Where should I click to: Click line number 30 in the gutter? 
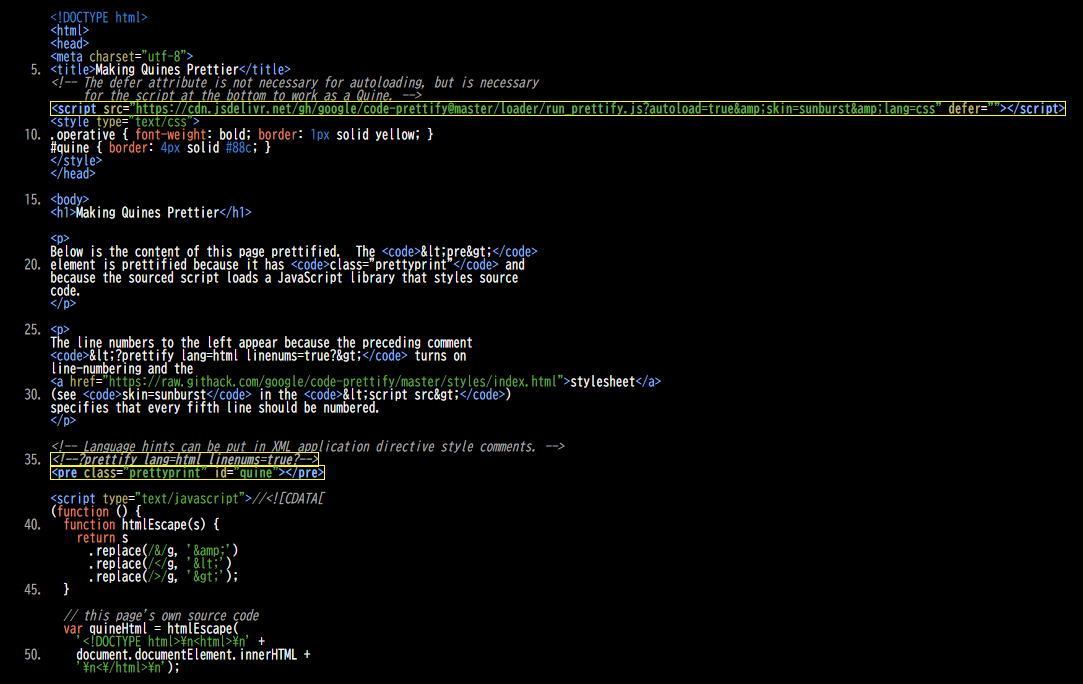click(x=32, y=395)
